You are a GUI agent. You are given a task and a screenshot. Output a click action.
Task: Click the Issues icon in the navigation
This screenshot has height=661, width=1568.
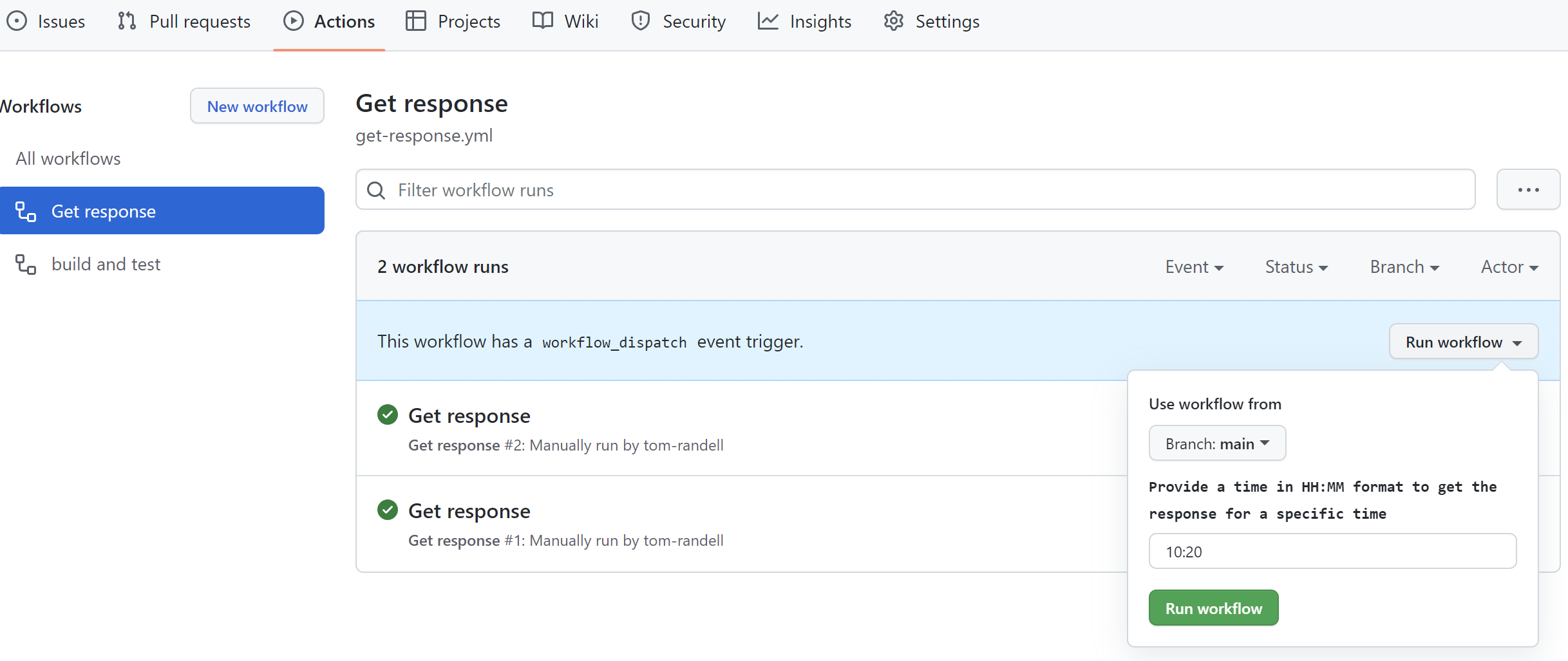pyautogui.click(x=17, y=21)
